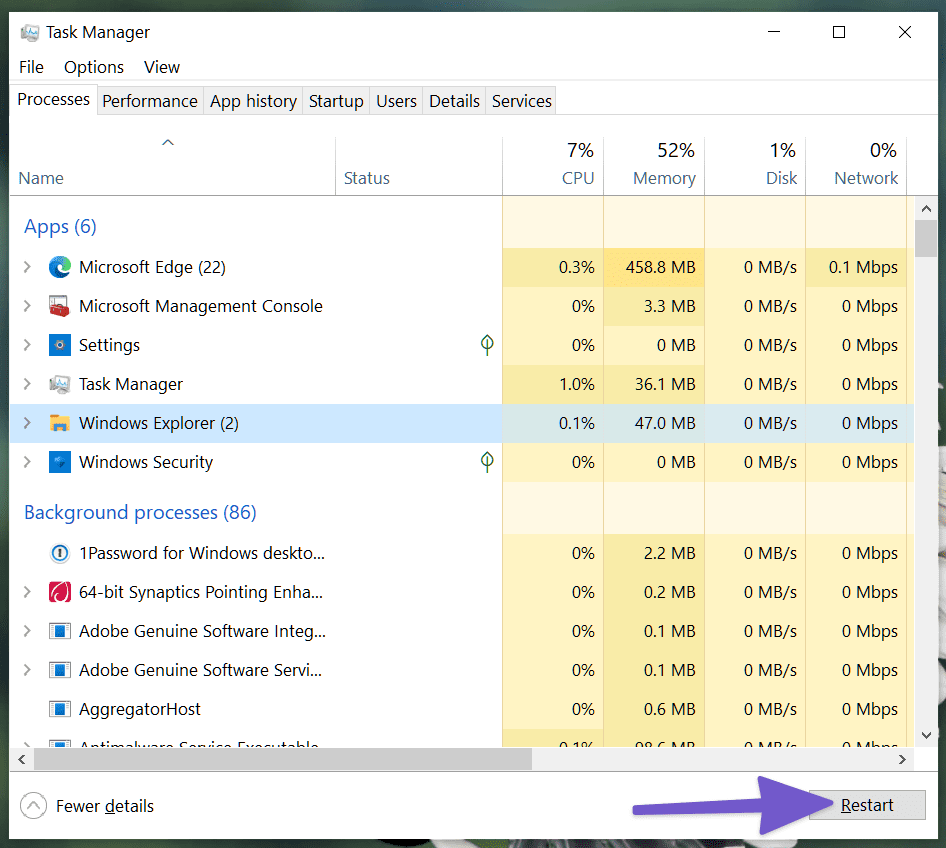Click the Apps (6) group heading
This screenshot has height=848, width=946.
point(60,227)
